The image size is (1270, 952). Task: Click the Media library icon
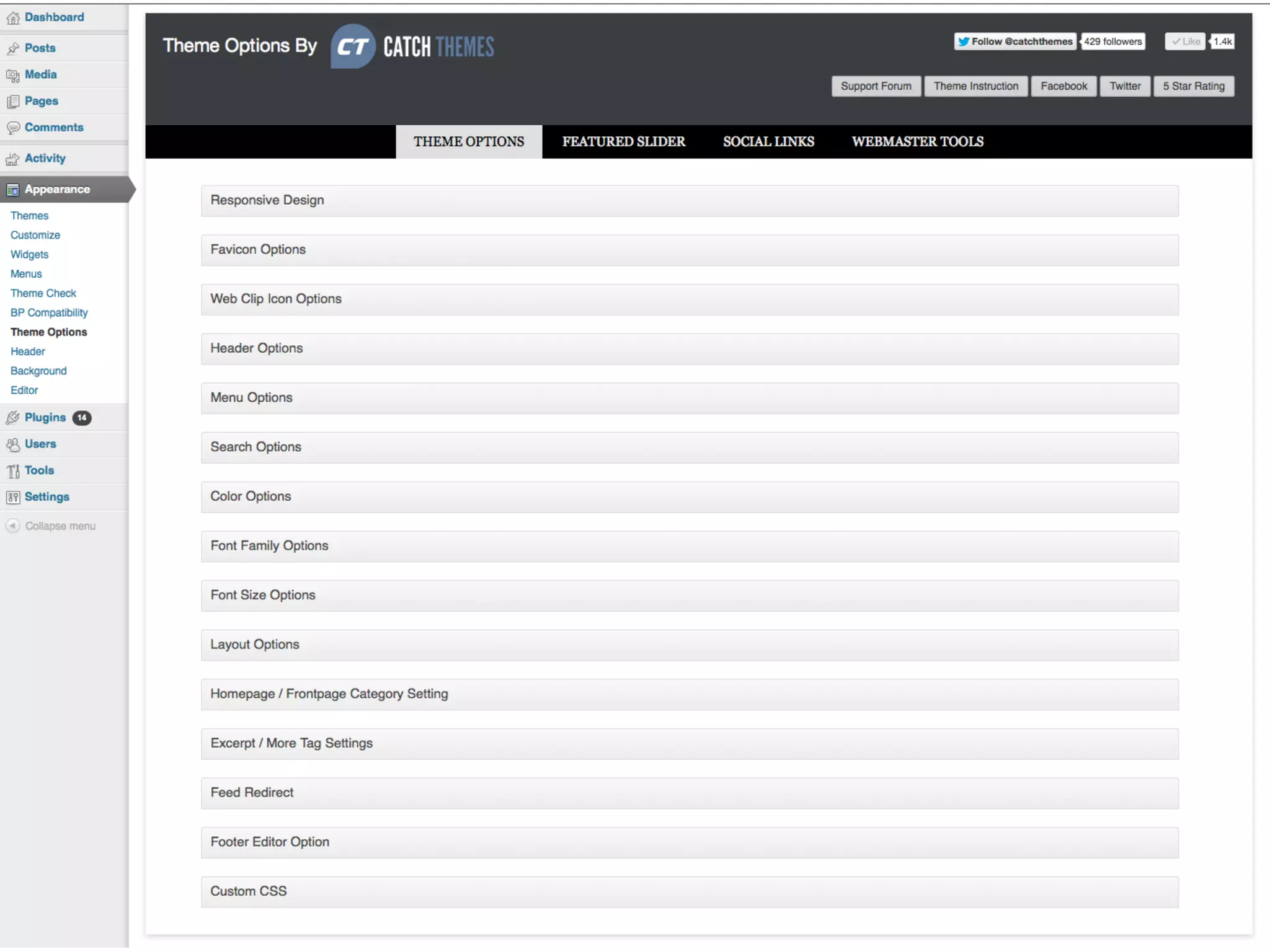(12, 75)
